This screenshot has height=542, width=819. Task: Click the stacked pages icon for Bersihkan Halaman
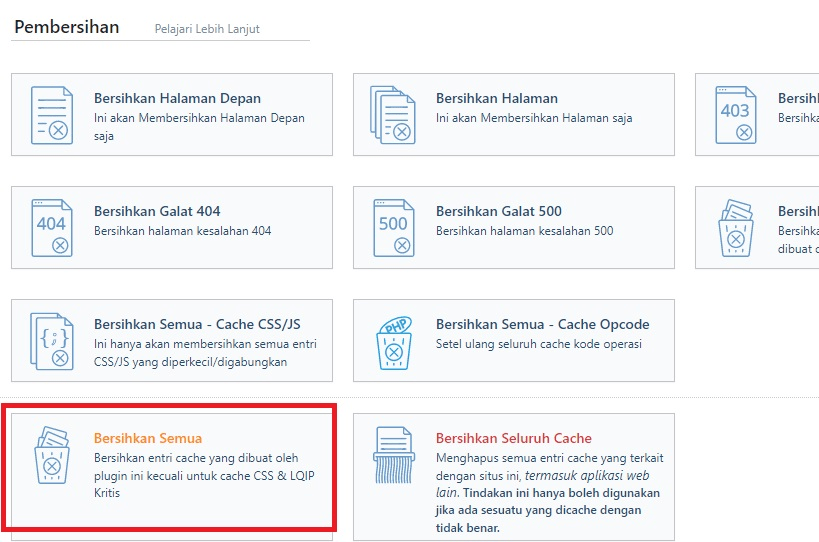coord(393,115)
